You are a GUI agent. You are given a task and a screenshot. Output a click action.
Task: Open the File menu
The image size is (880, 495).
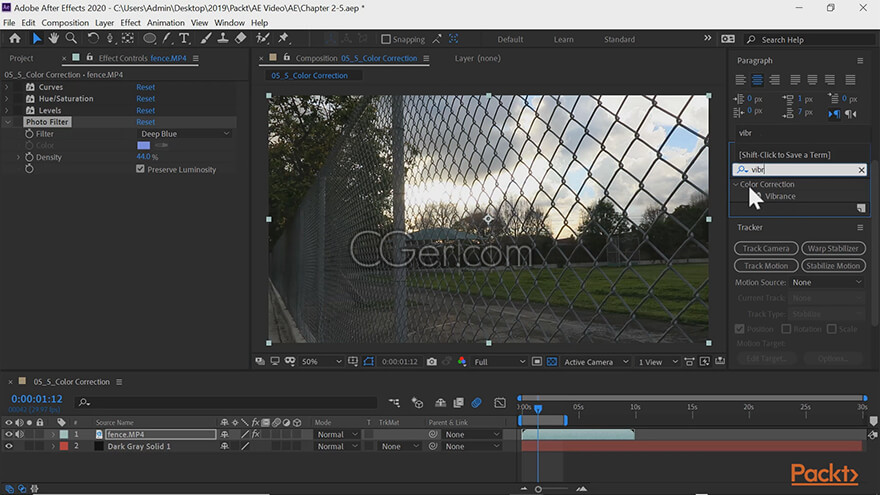9,23
